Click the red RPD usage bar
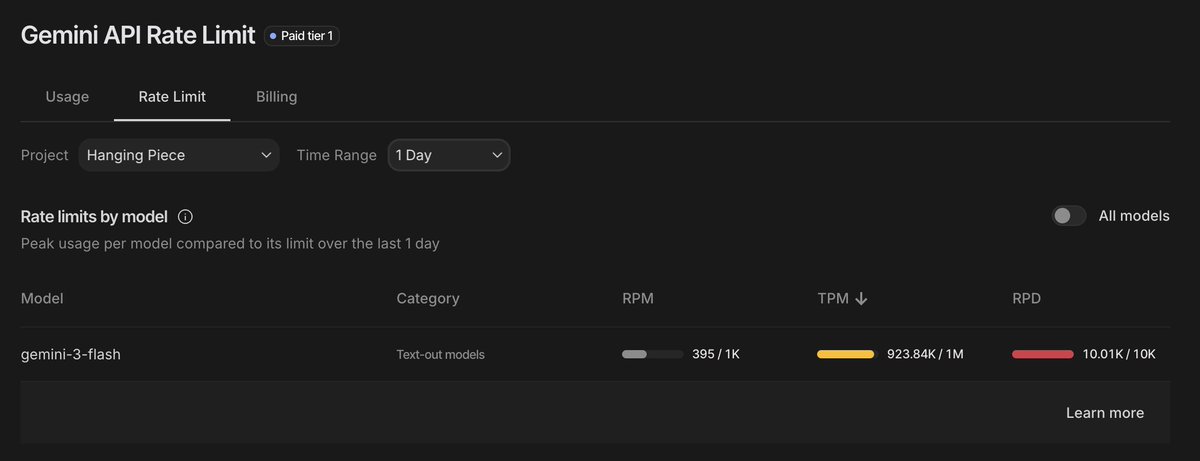 tap(1043, 354)
